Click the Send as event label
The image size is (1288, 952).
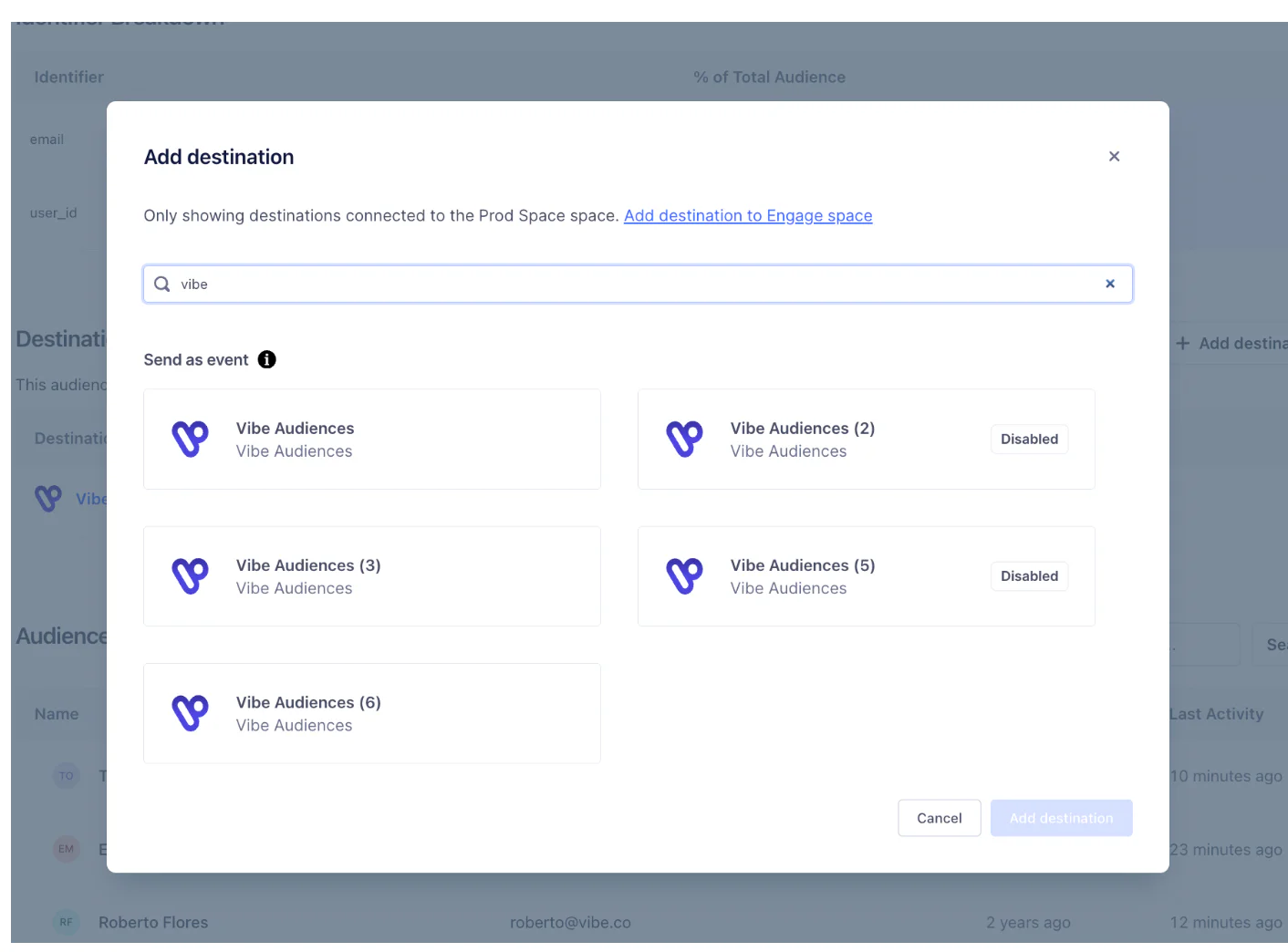[x=196, y=359]
